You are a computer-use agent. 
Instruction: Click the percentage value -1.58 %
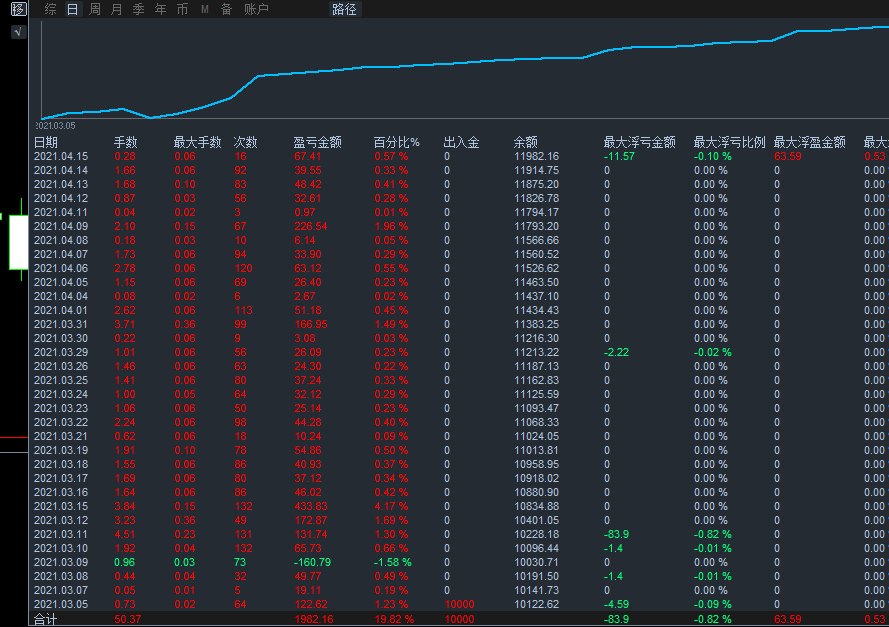coord(392,562)
